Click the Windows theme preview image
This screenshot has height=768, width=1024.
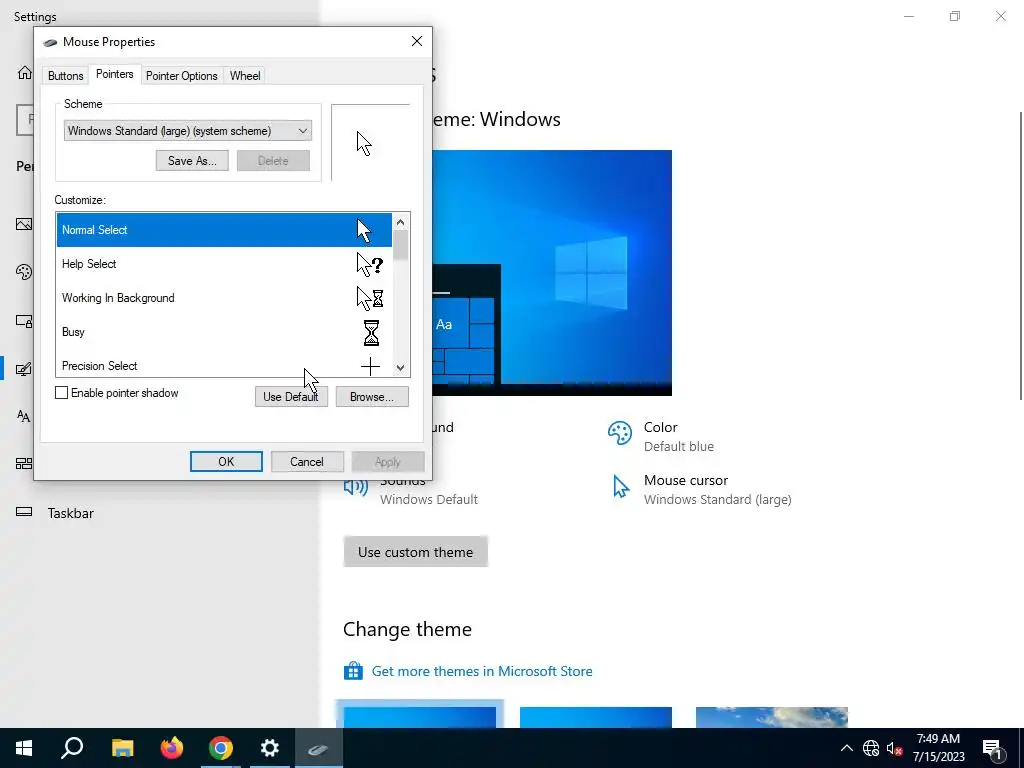(552, 273)
